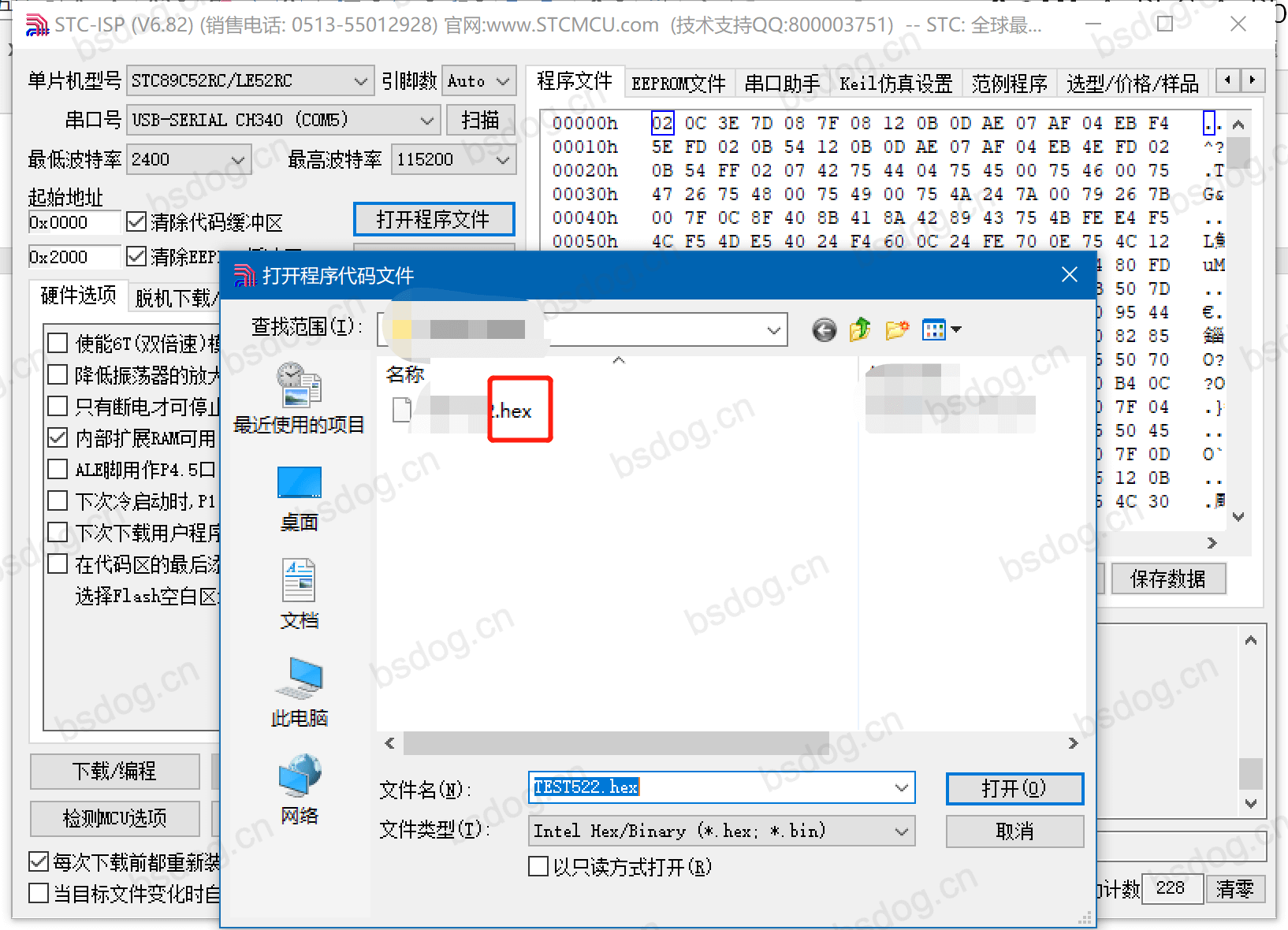The image size is (1288, 930).
Task: Switch to 串口助手 tab
Action: click(x=783, y=84)
